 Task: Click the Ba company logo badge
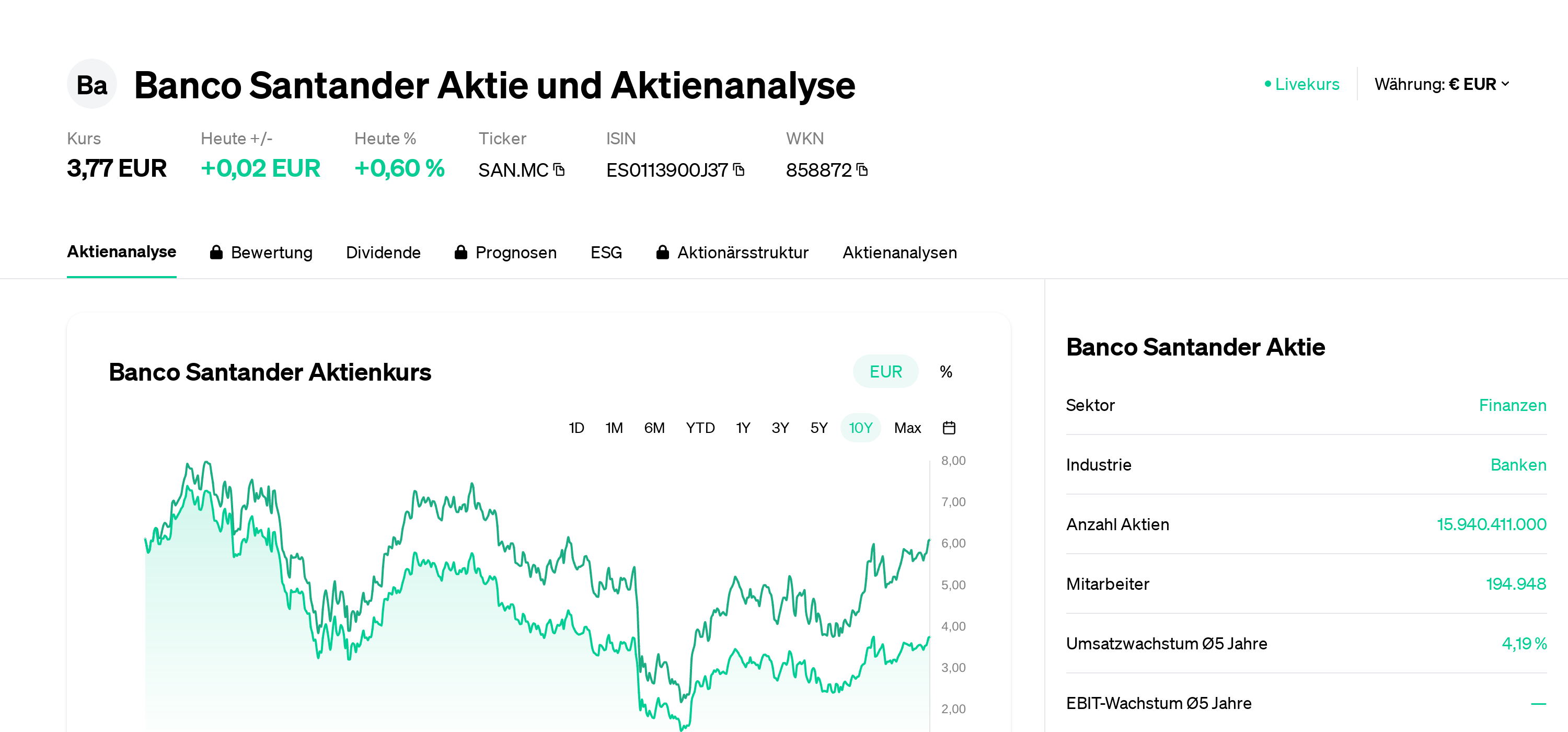tap(92, 85)
